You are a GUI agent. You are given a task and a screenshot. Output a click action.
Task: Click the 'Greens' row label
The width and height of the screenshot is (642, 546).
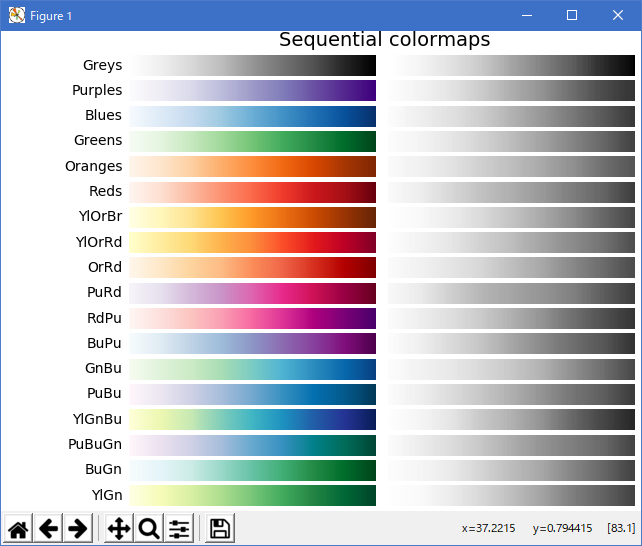pos(98,140)
